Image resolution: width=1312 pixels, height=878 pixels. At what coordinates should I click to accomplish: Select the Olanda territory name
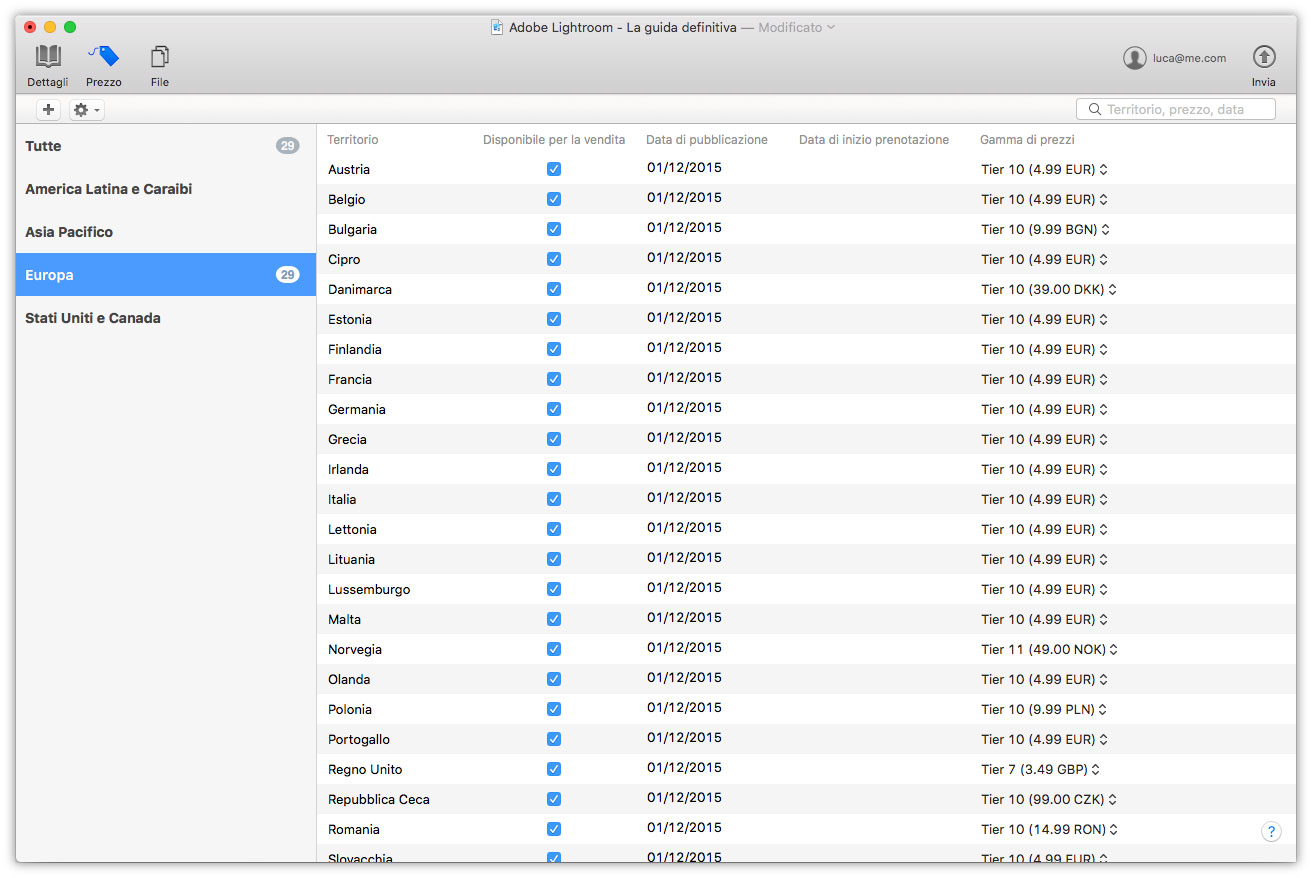pos(349,679)
